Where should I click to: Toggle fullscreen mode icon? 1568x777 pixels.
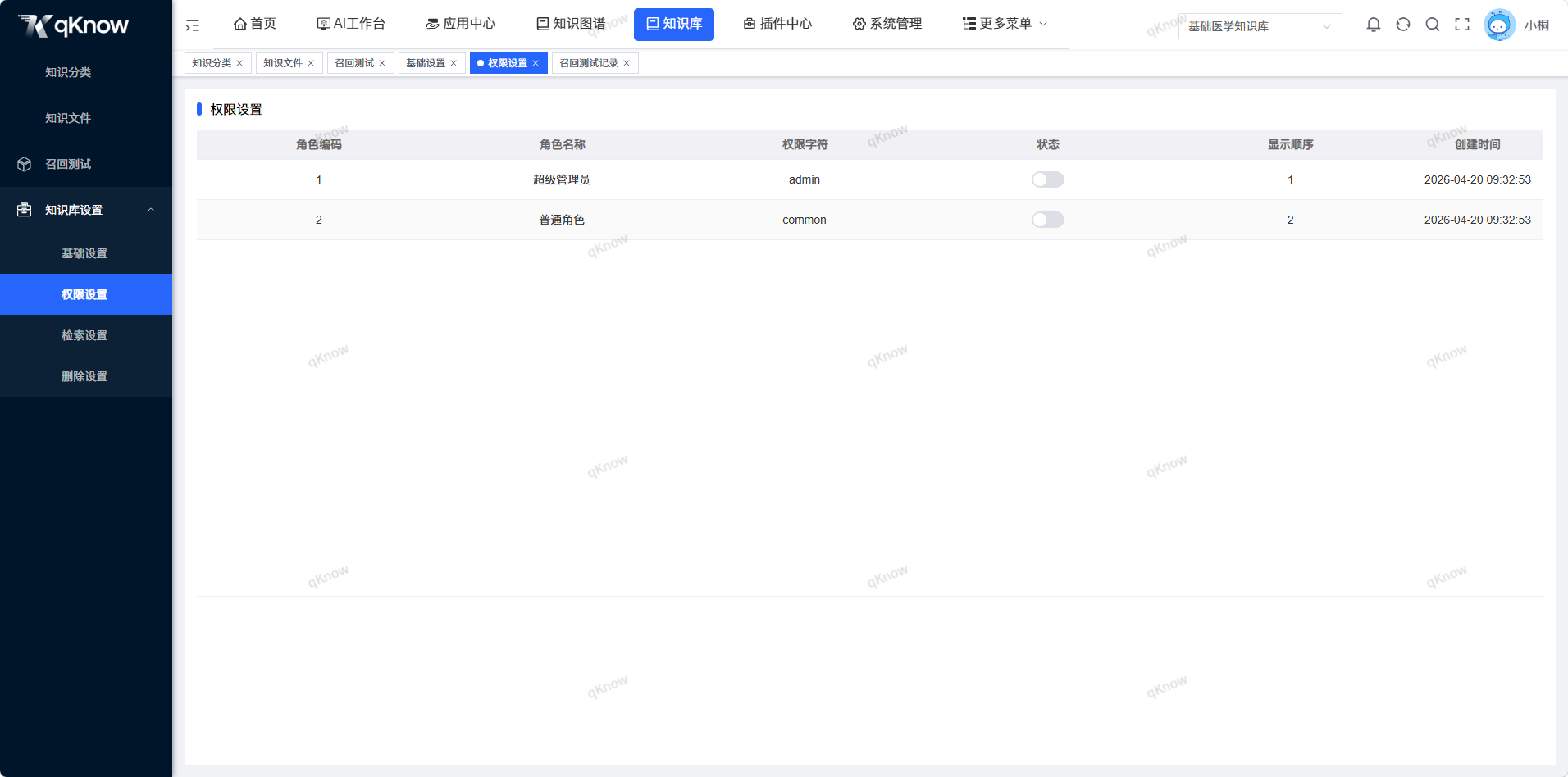coord(1462,25)
